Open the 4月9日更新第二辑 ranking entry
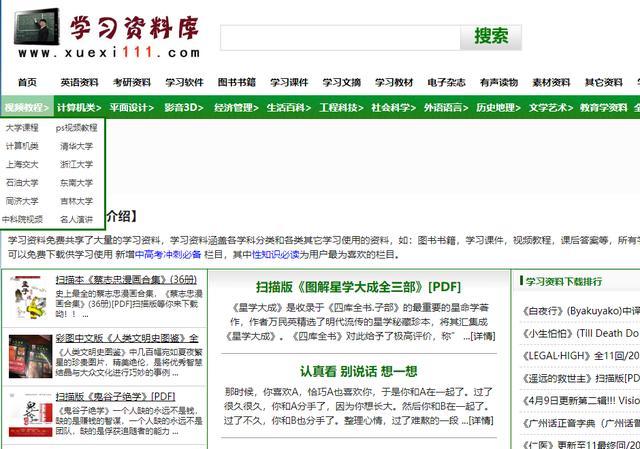 tap(580, 401)
